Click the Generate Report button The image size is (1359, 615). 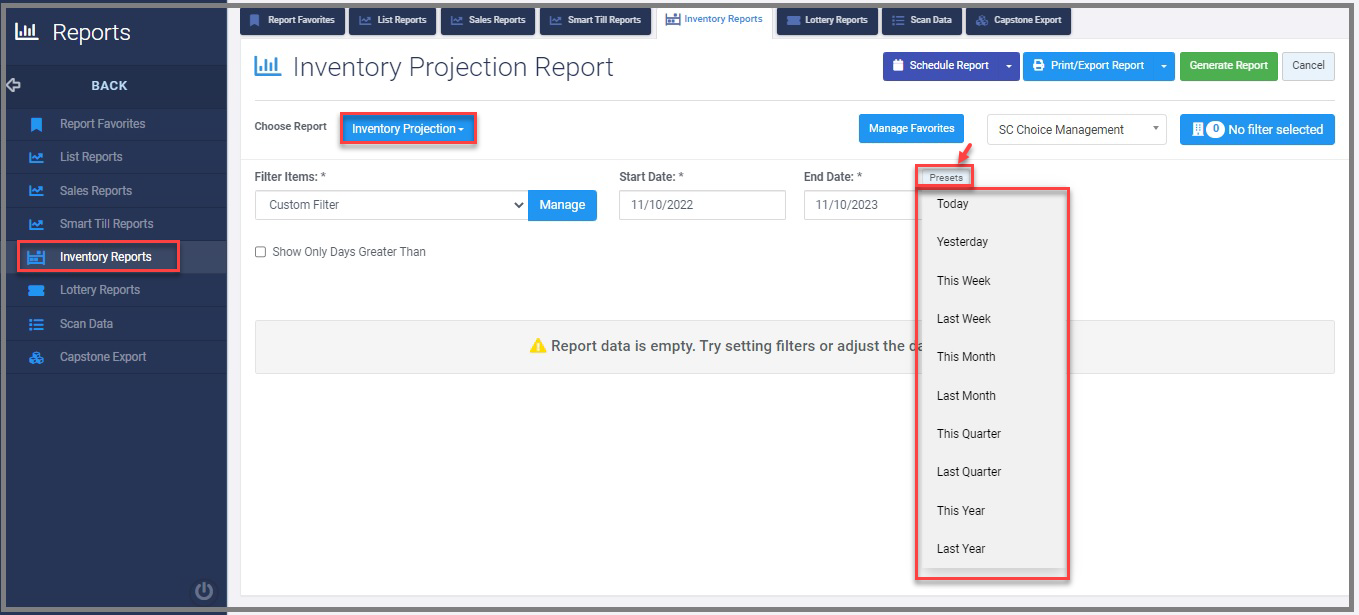click(1228, 66)
